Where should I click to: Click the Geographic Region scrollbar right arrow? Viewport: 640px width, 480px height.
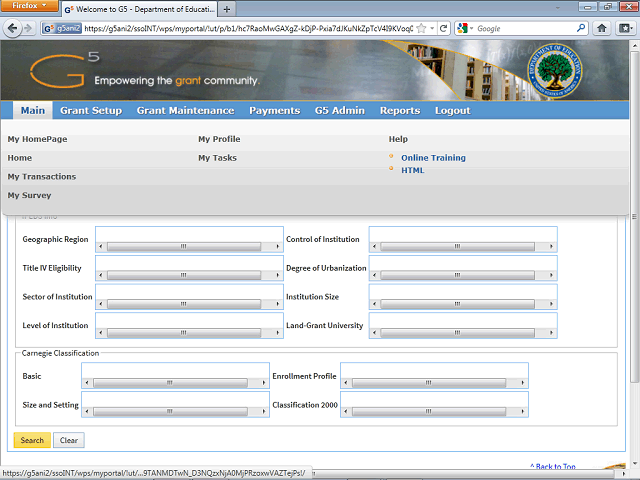click(x=278, y=247)
